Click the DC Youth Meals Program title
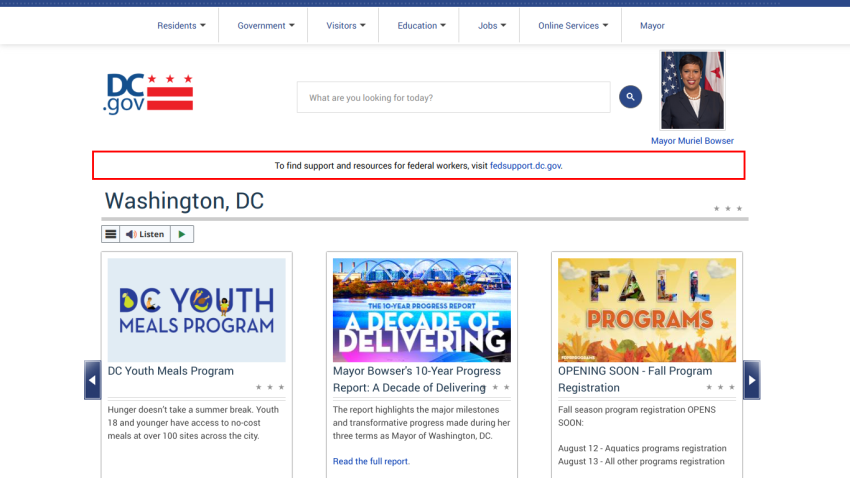The width and height of the screenshot is (850, 478). point(171,371)
